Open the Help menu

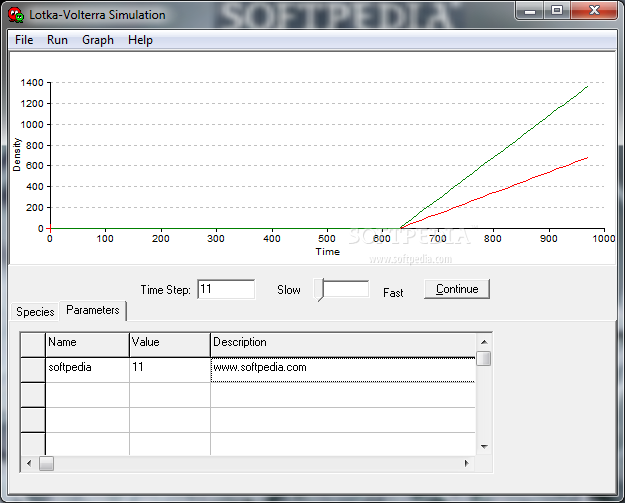(140, 40)
